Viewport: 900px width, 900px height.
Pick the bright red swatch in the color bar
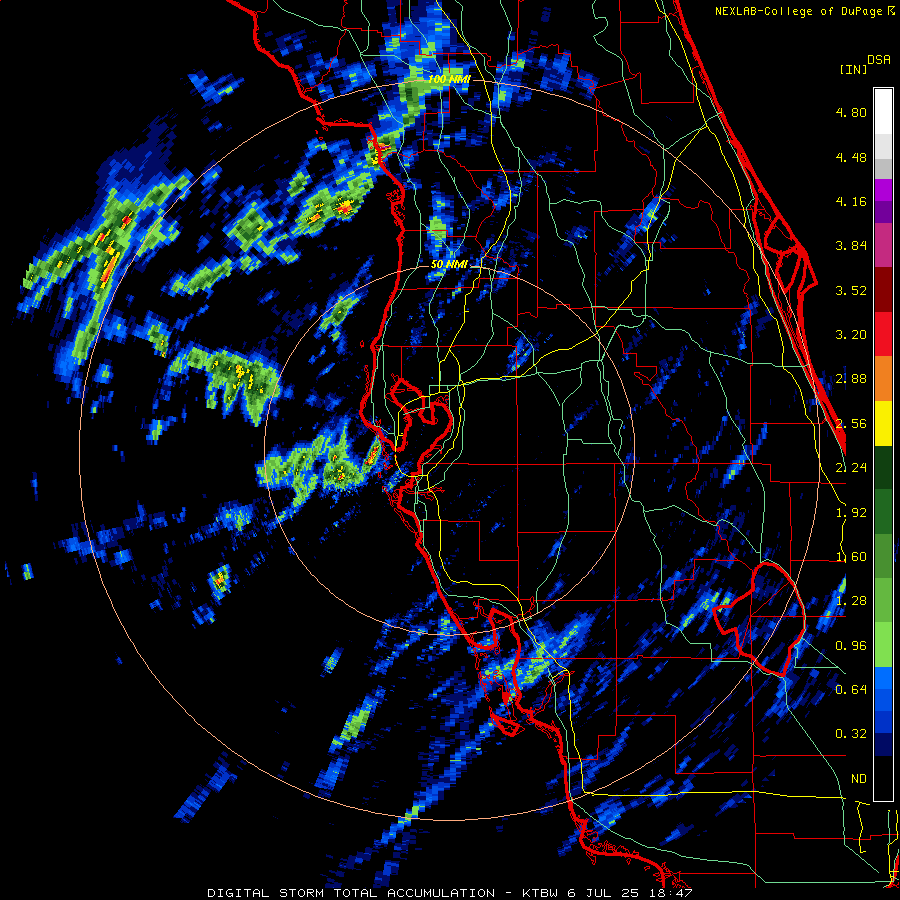(883, 335)
